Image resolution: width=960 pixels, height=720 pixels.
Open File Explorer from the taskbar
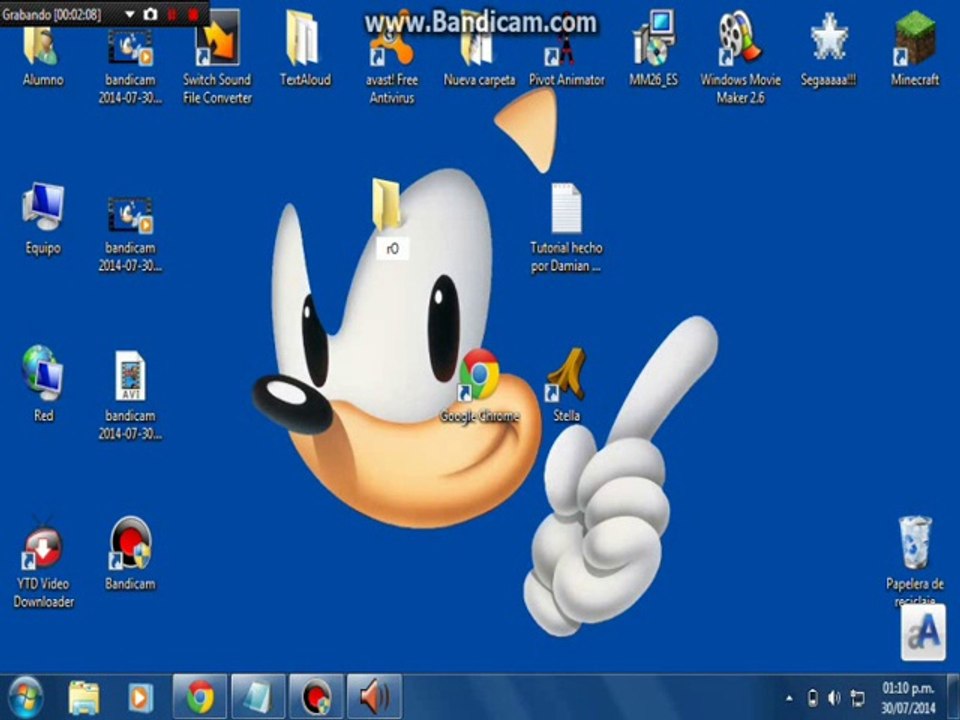pyautogui.click(x=84, y=697)
